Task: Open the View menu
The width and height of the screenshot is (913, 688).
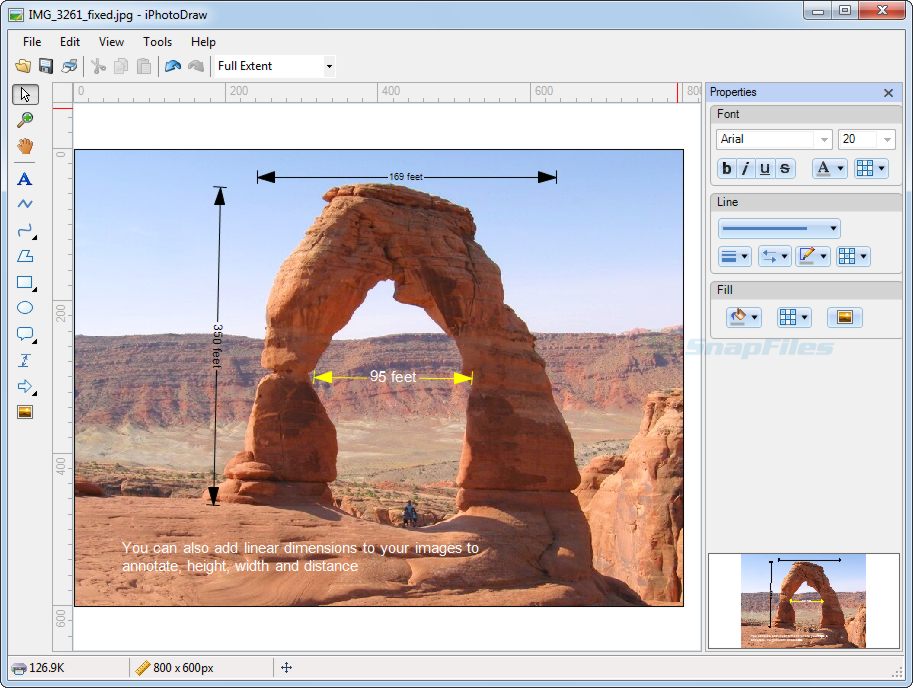Action: coord(111,42)
